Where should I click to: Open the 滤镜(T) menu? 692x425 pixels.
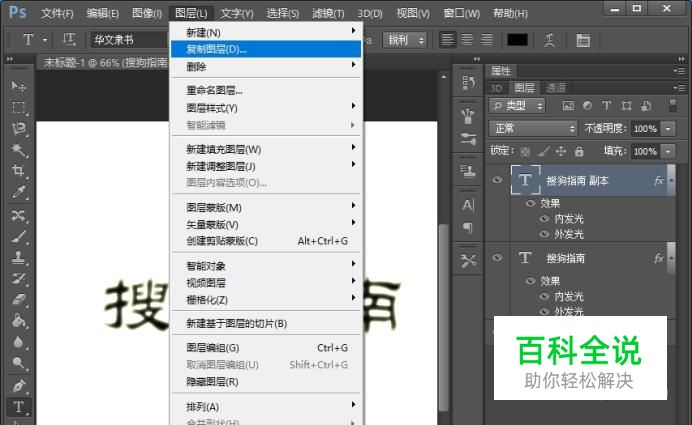(x=328, y=13)
